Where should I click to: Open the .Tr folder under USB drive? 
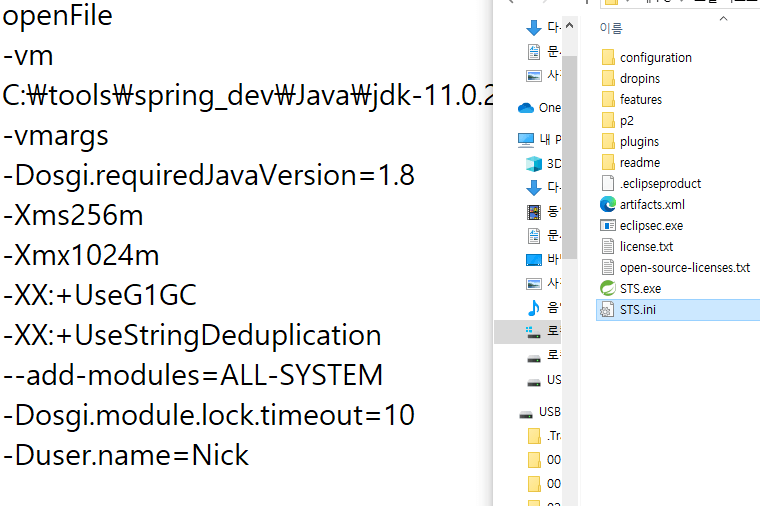pyautogui.click(x=534, y=436)
